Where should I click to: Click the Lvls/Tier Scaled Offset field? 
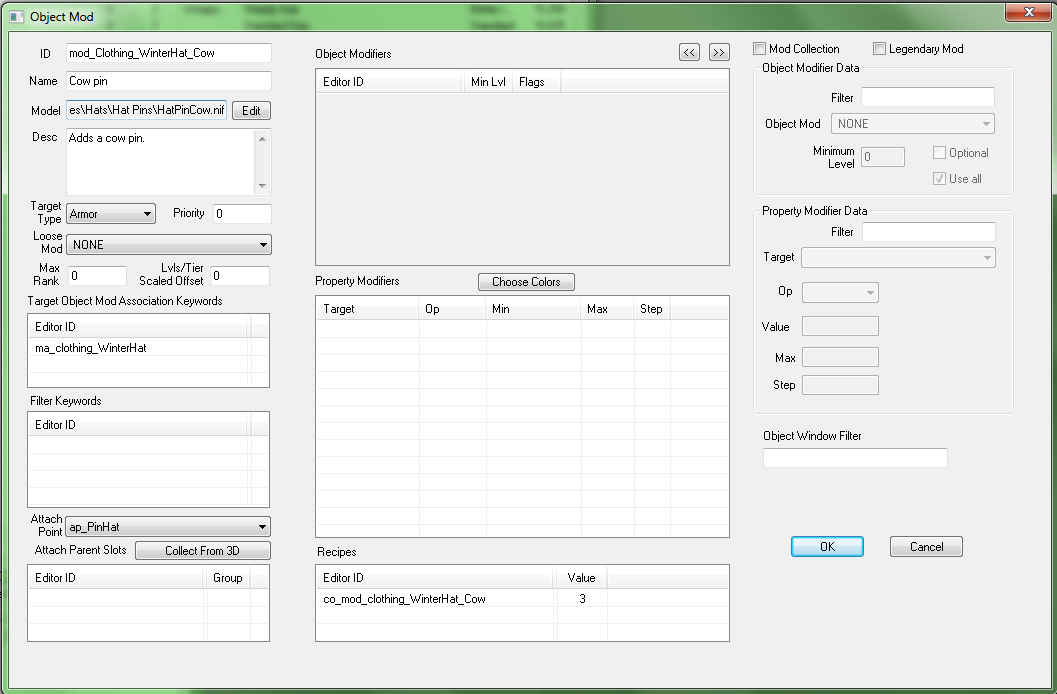click(x=240, y=276)
